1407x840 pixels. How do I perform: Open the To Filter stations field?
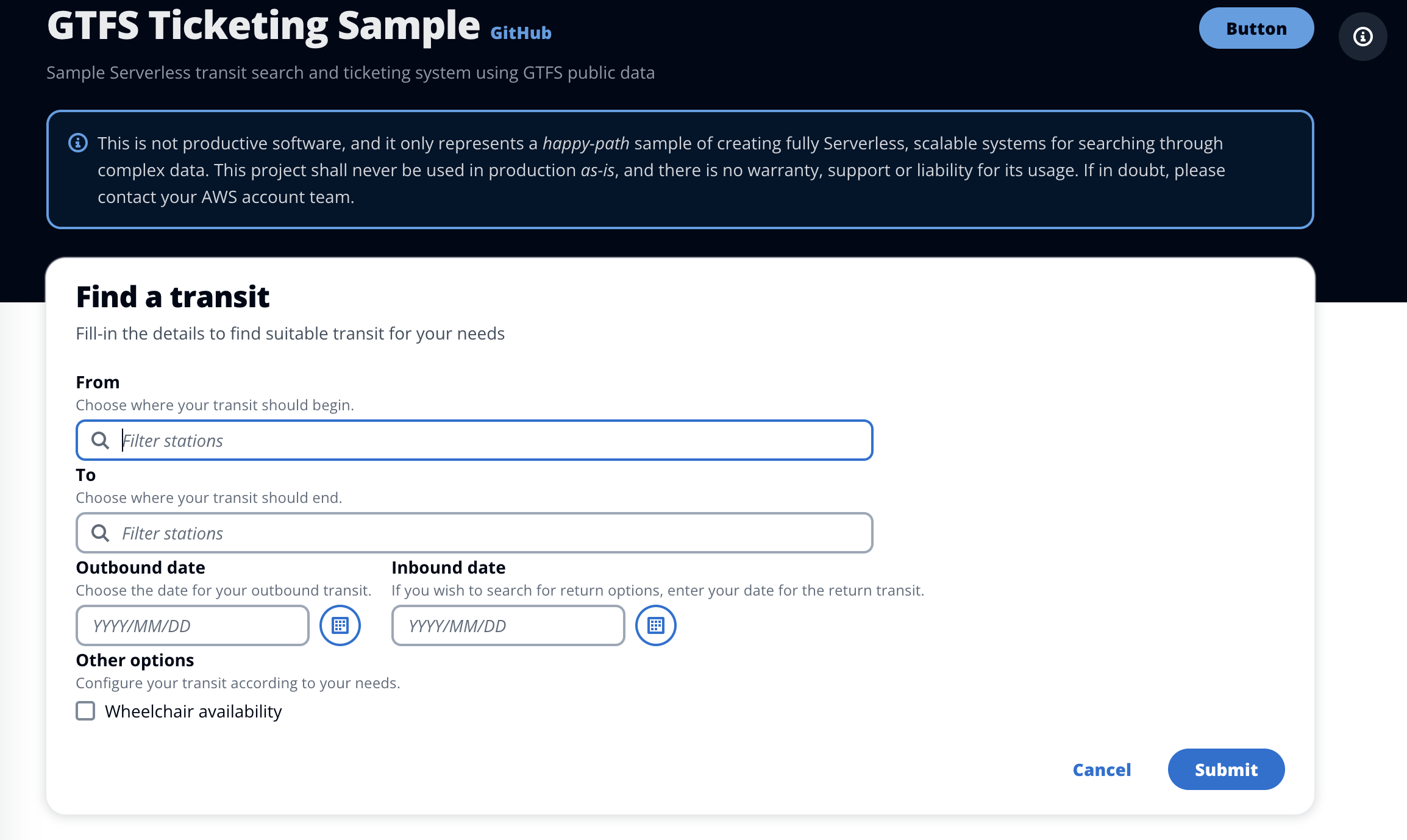coord(474,533)
